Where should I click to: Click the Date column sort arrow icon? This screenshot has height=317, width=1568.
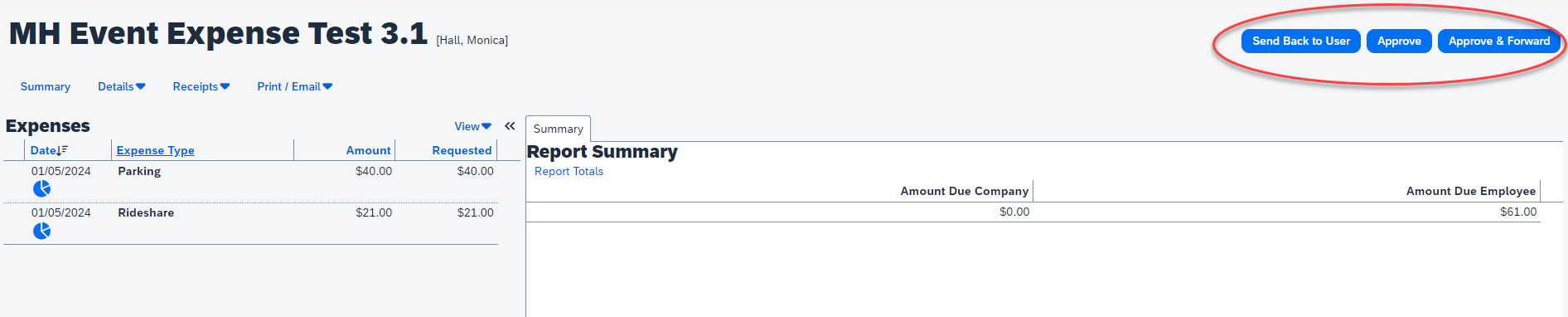click(62, 150)
